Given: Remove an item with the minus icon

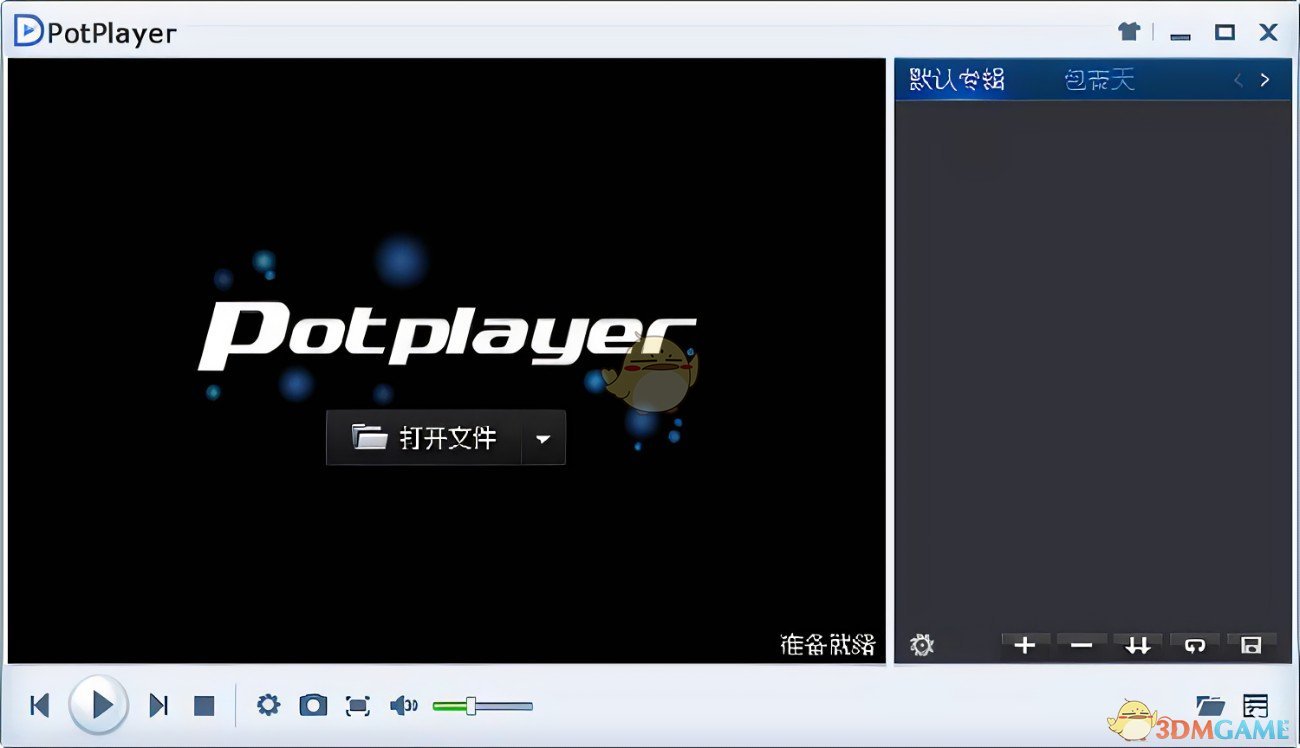Looking at the screenshot, I should 1081,645.
